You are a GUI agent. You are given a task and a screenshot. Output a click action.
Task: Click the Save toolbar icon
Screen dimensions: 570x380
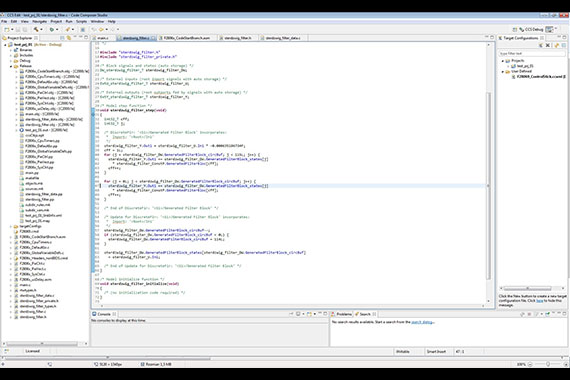coord(17,29)
